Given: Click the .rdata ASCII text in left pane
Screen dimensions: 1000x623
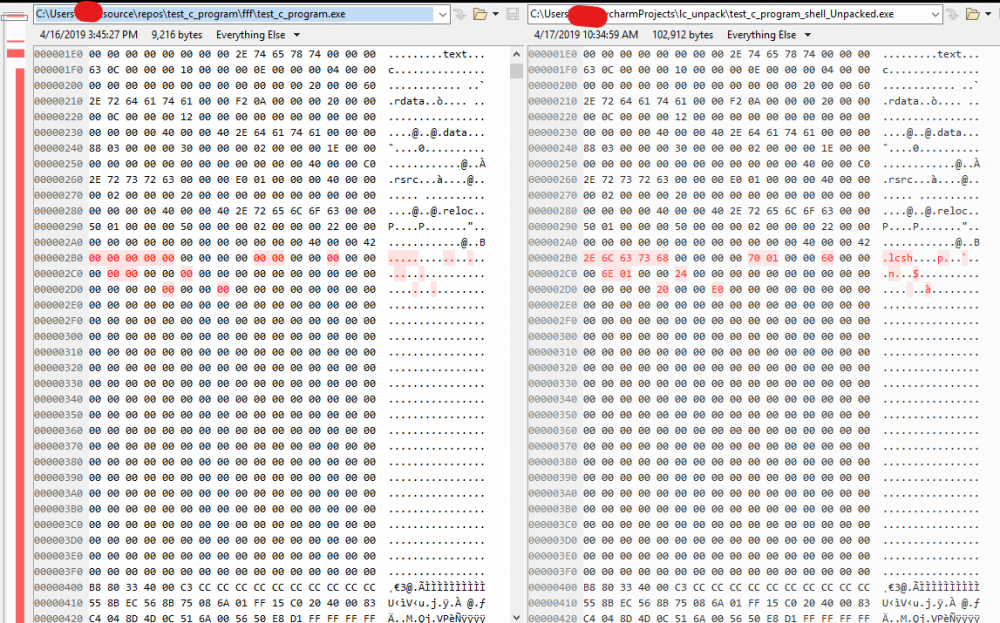Looking at the screenshot, I should point(406,101).
